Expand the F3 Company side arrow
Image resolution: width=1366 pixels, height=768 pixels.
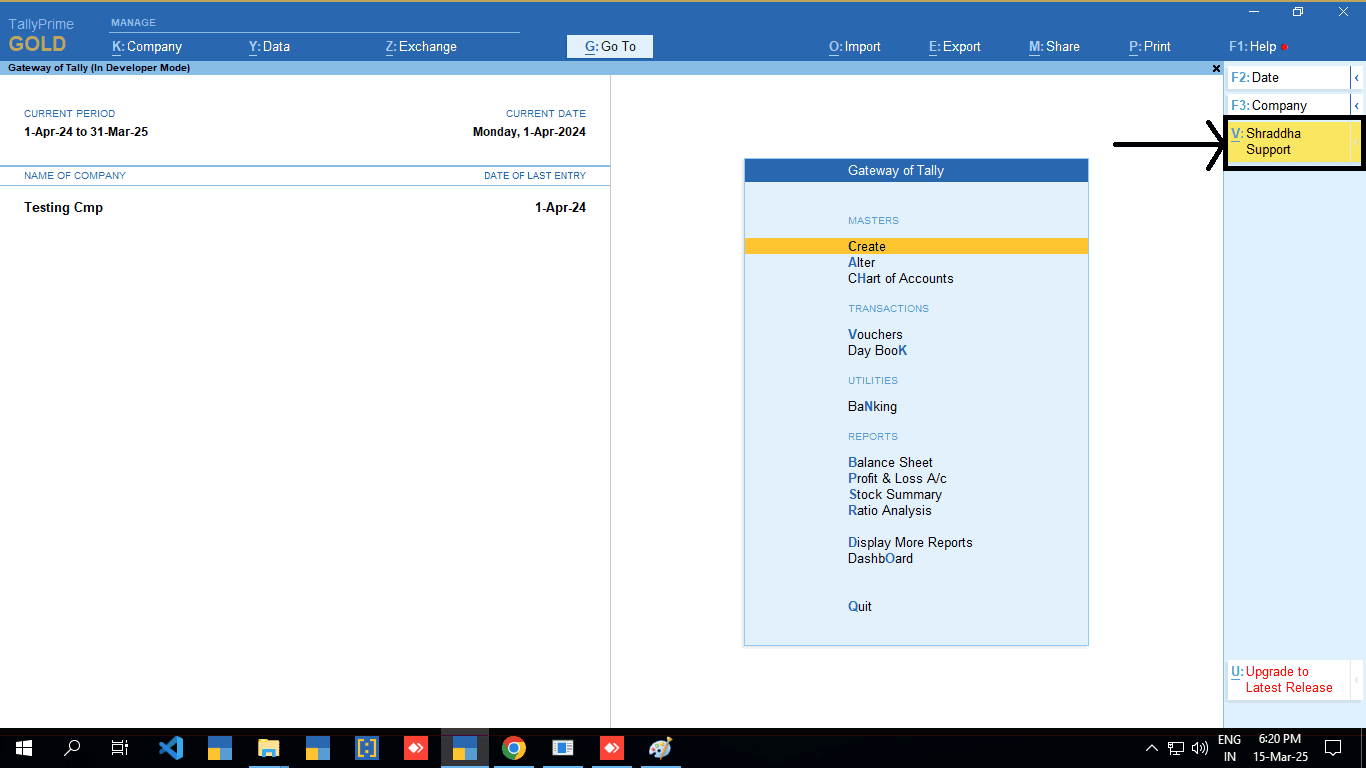(1357, 105)
